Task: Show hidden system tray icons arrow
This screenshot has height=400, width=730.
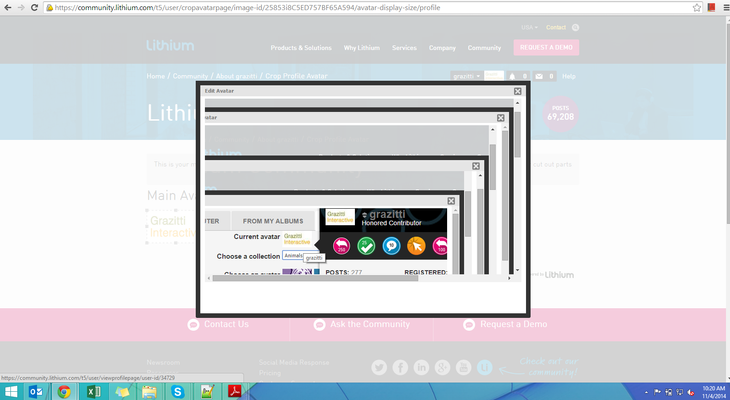Action: [x=646, y=392]
